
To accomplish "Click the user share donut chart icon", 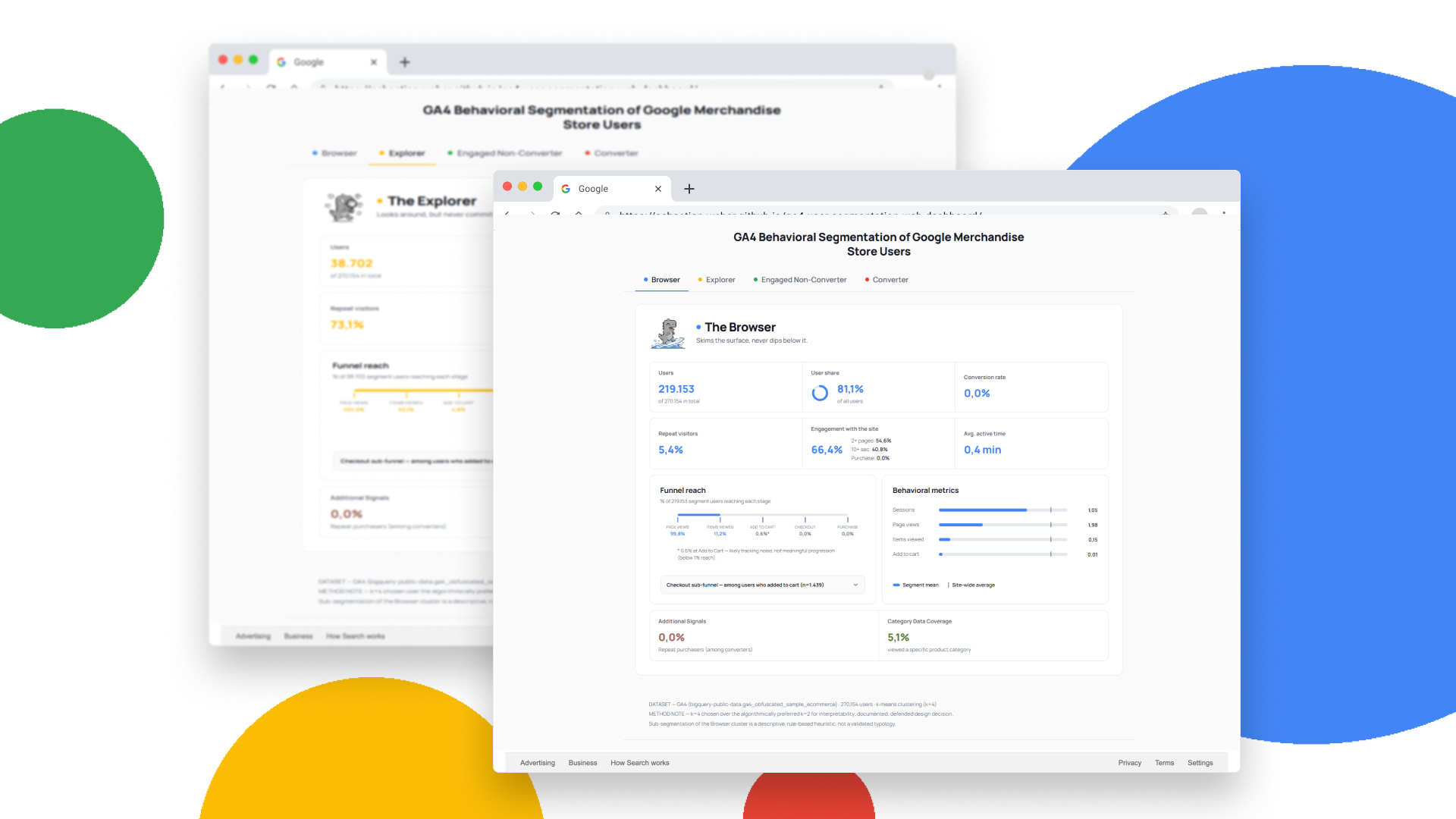I will point(820,393).
